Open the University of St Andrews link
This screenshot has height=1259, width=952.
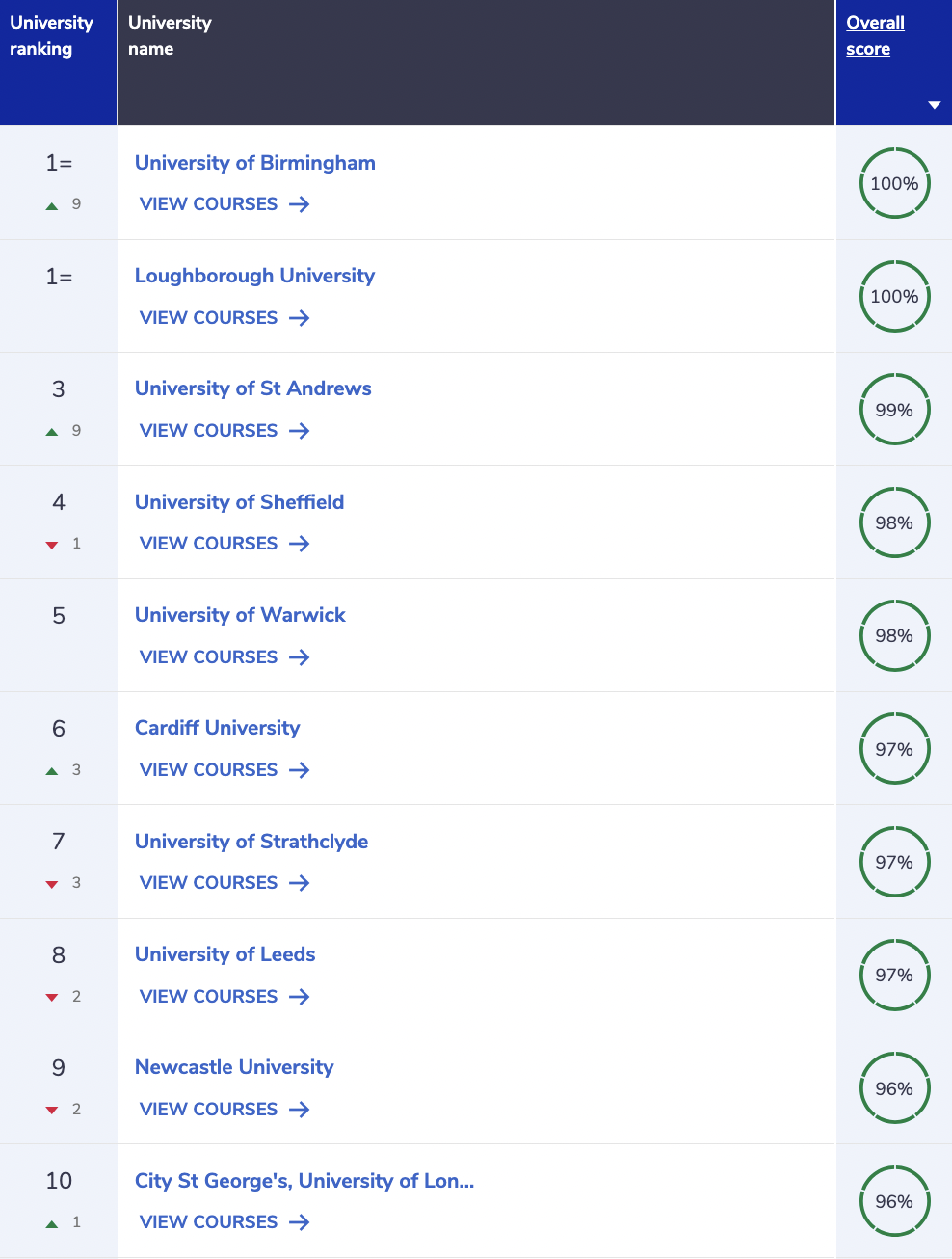point(252,388)
